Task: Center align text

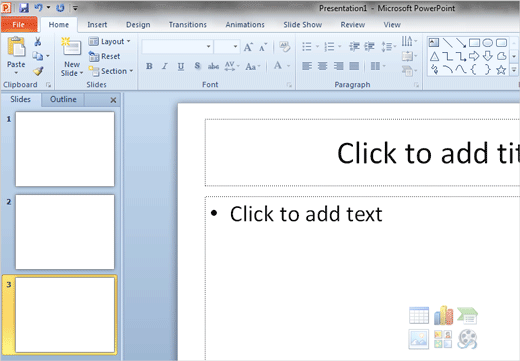Action: 322,66
